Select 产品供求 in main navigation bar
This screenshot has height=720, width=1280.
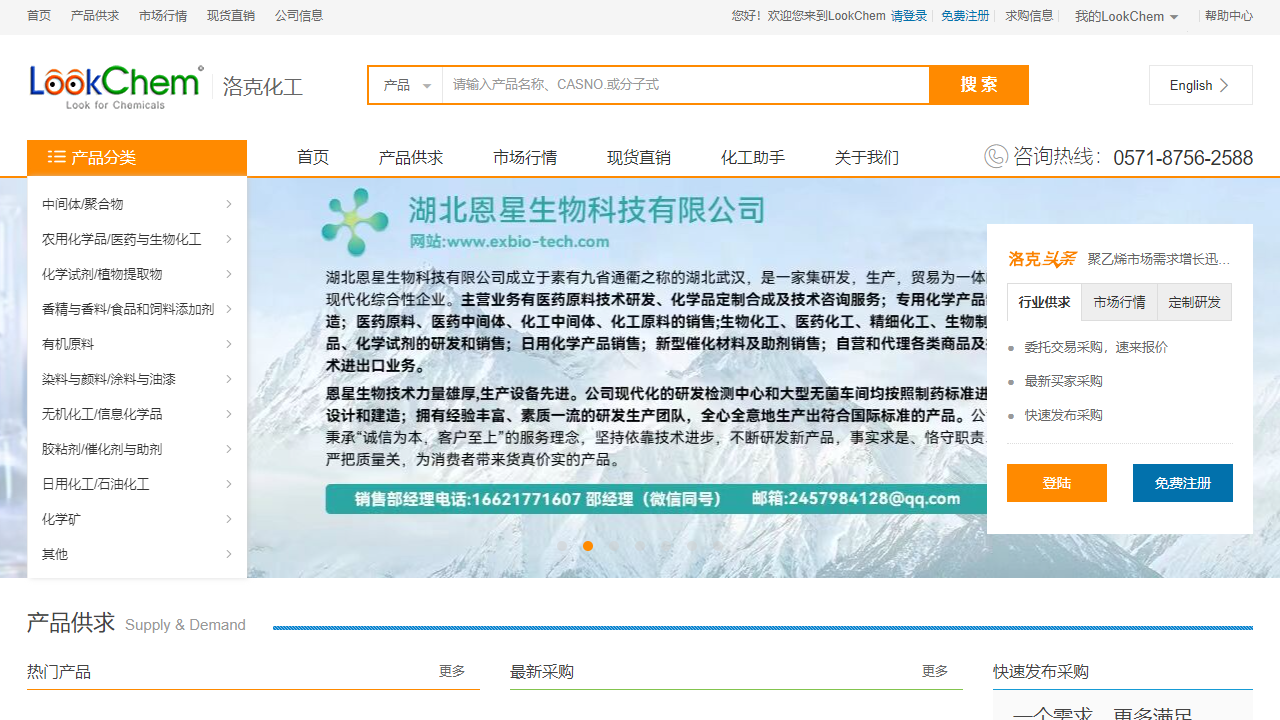(411, 157)
